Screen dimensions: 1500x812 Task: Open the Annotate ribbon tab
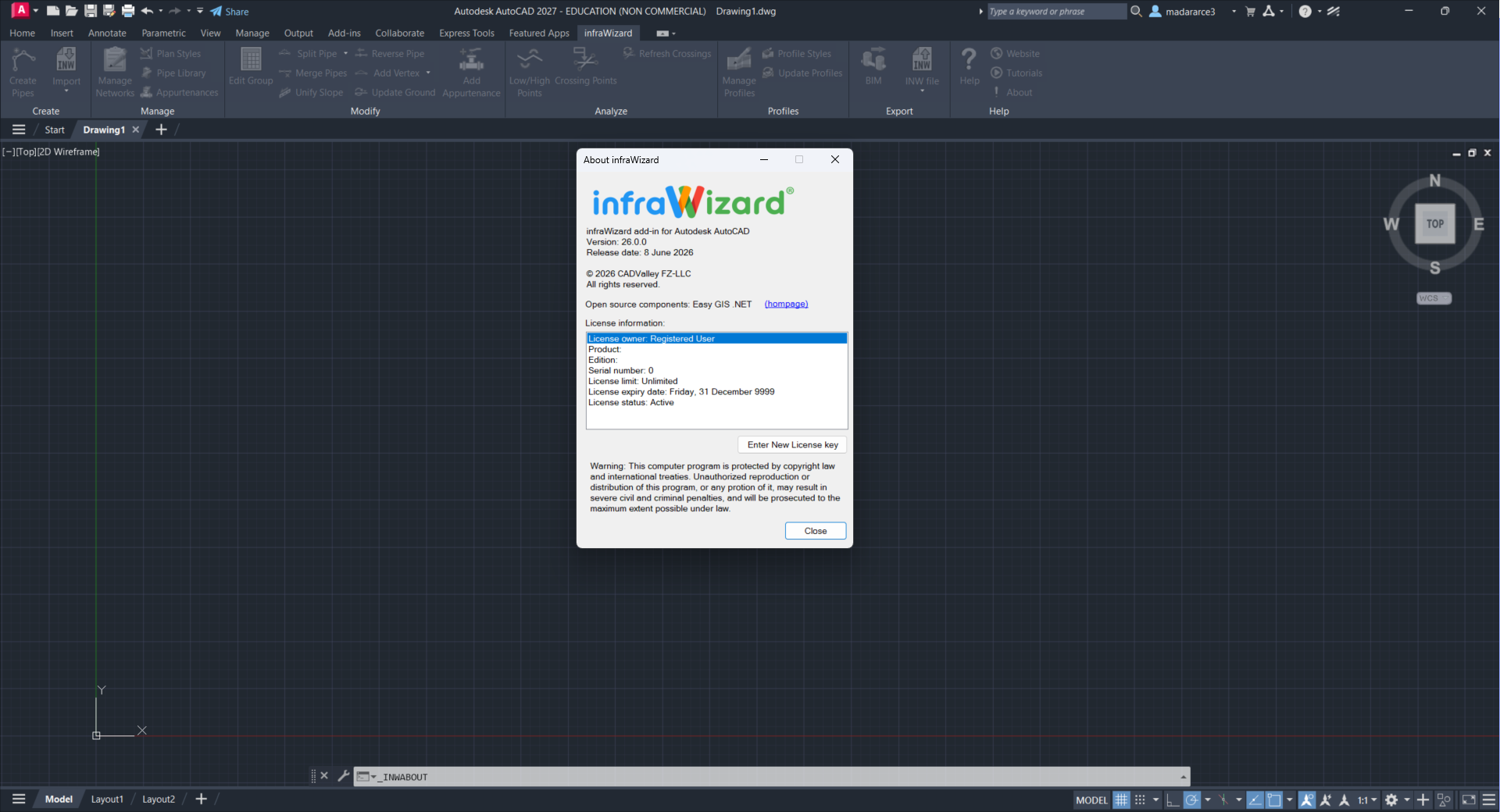click(x=107, y=33)
